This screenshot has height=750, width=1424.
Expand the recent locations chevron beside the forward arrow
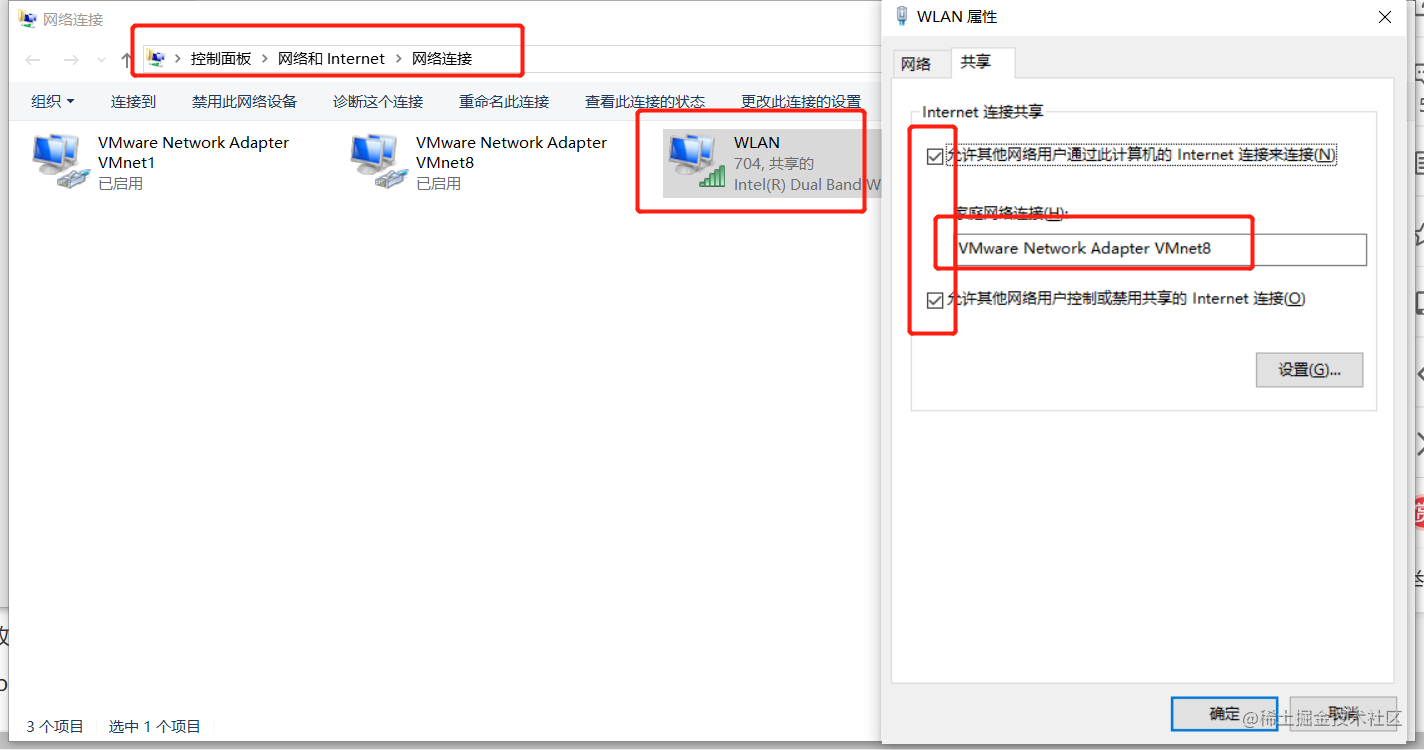101,60
